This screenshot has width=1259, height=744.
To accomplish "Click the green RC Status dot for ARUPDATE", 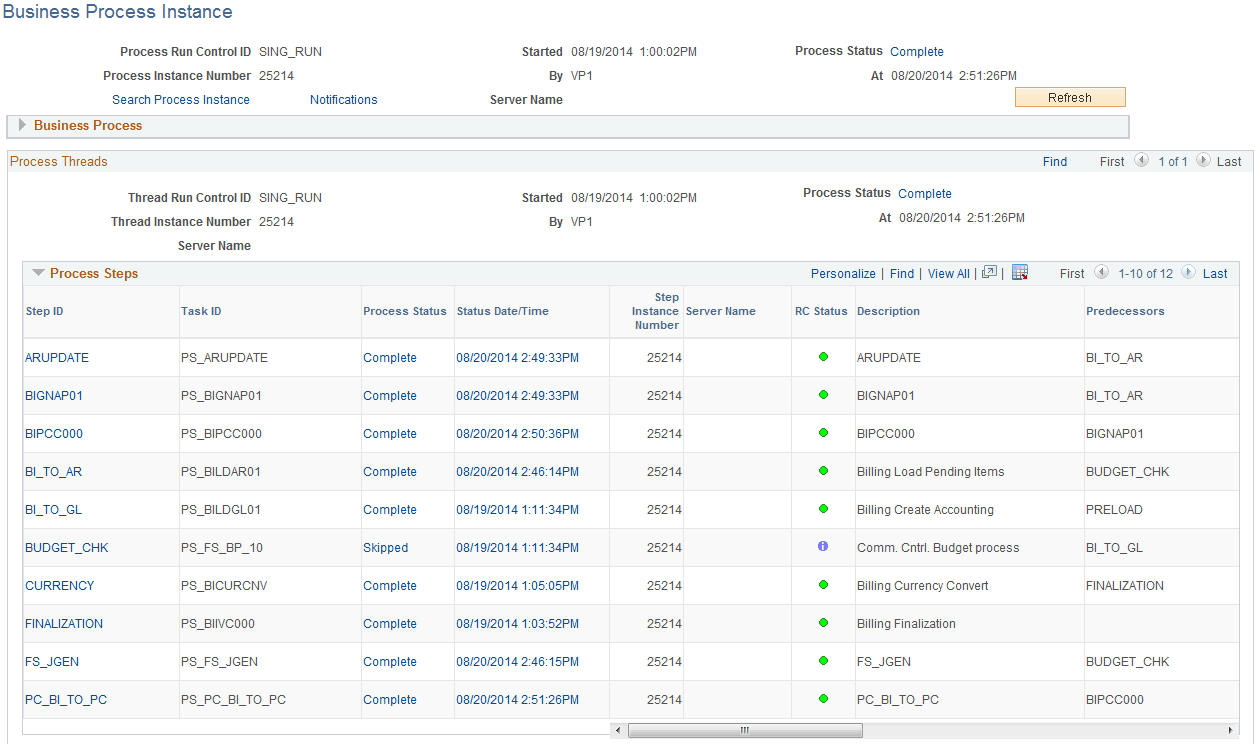I will (821, 357).
